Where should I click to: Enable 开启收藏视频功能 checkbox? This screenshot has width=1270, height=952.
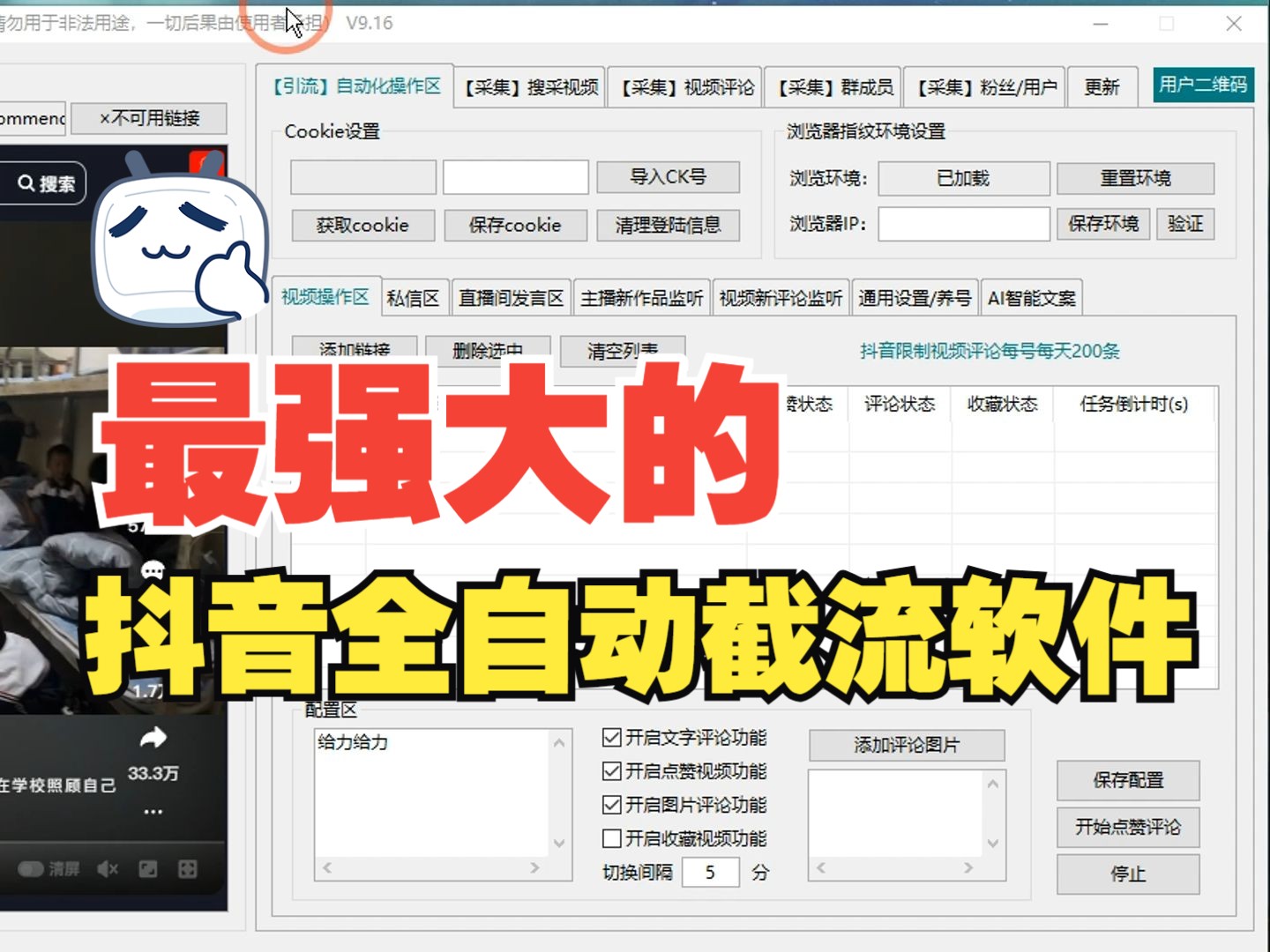[611, 837]
